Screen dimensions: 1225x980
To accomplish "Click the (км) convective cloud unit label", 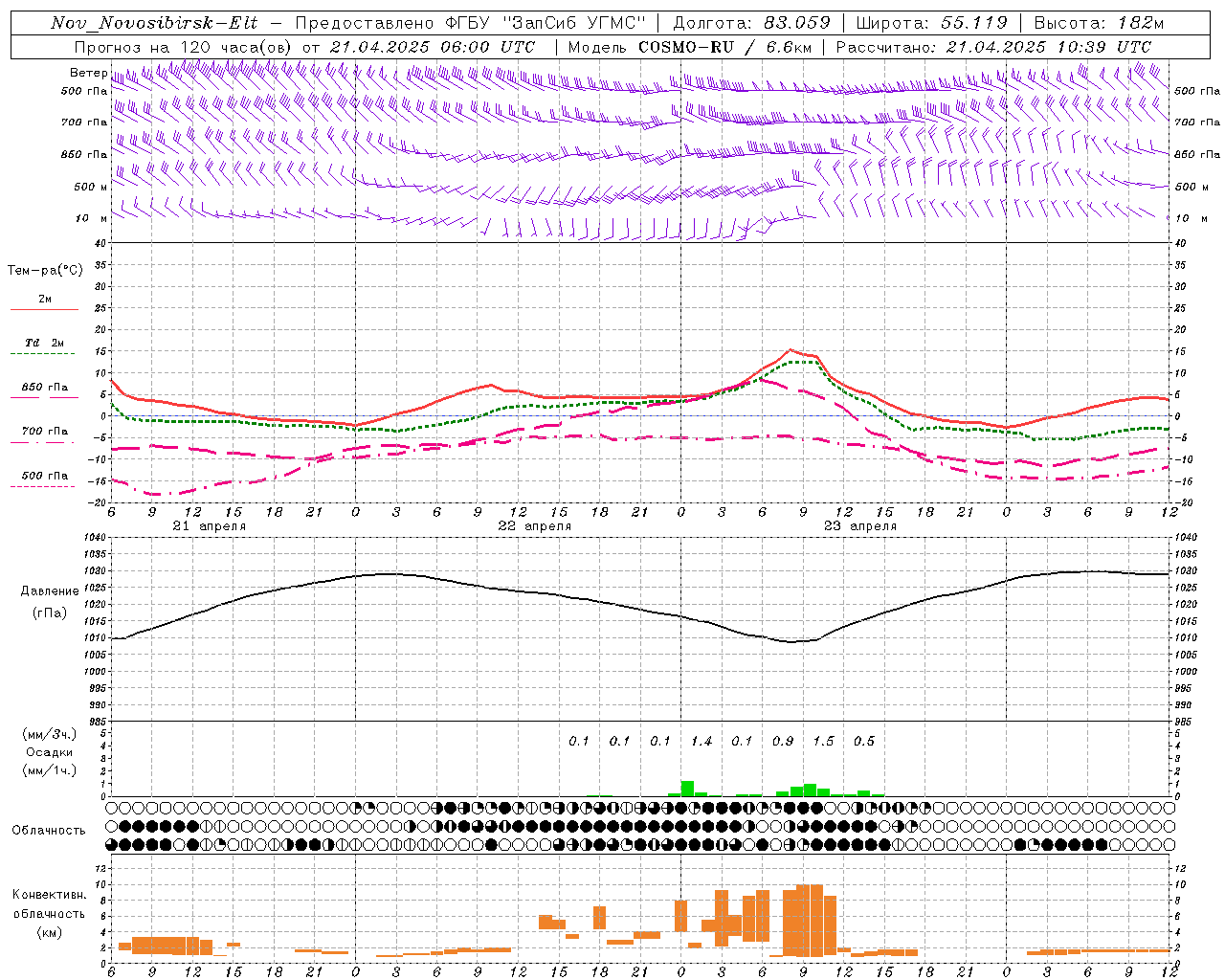I will pyautogui.click(x=49, y=932).
